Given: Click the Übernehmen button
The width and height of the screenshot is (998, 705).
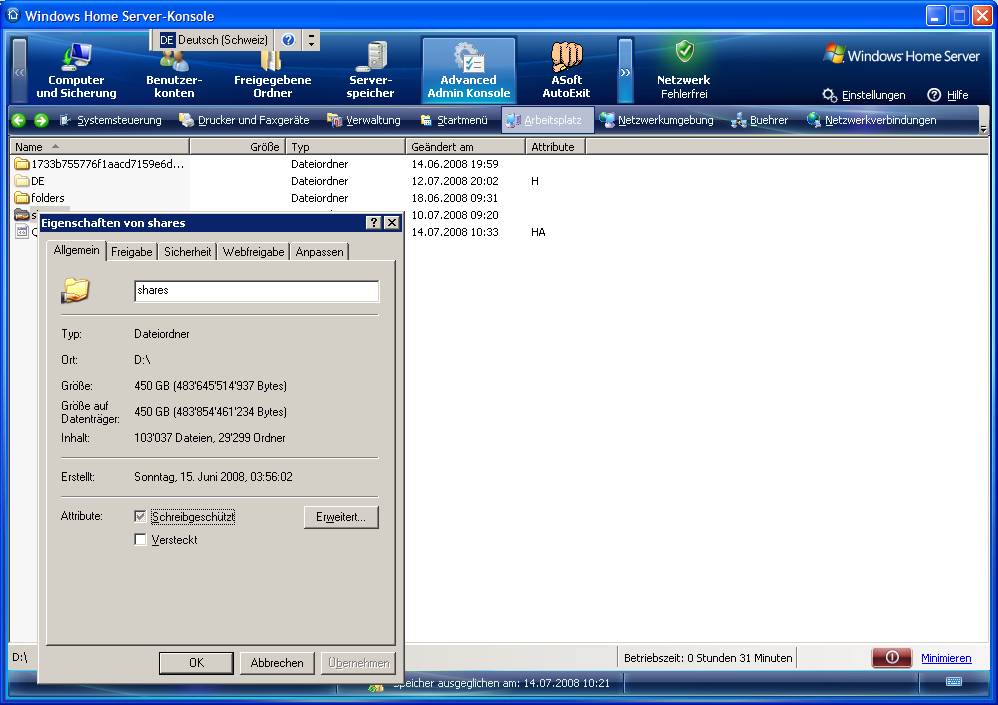Looking at the screenshot, I should coord(358,663).
